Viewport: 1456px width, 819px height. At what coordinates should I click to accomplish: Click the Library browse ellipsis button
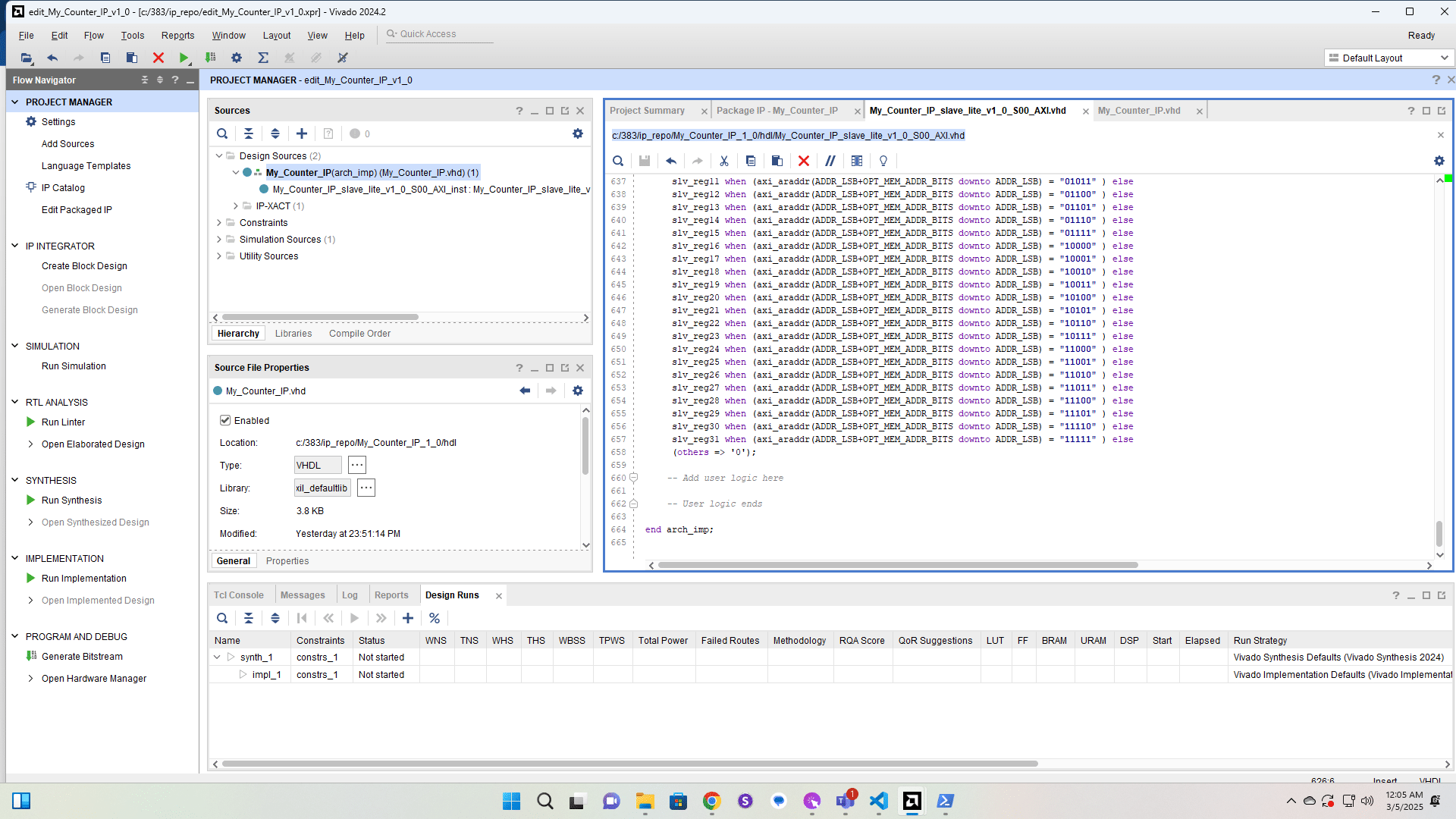point(366,488)
